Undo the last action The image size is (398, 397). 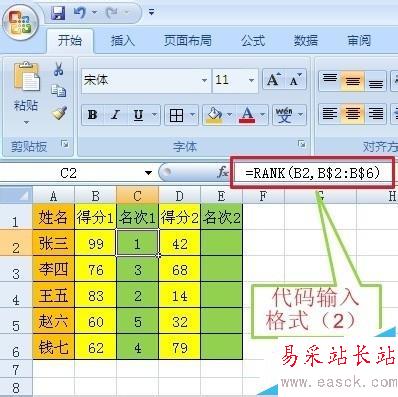point(80,13)
